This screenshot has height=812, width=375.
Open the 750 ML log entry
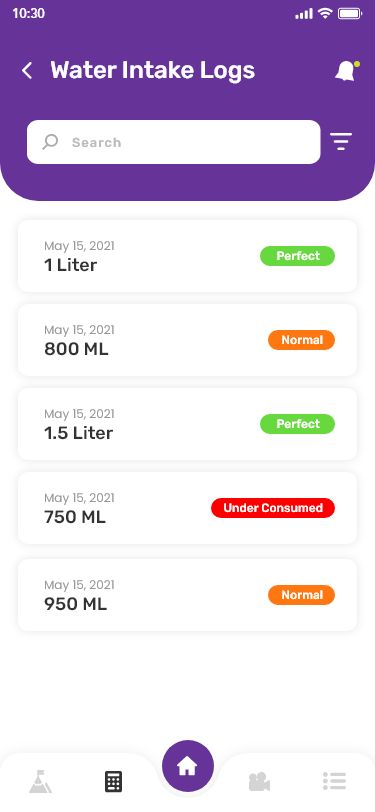(188, 508)
